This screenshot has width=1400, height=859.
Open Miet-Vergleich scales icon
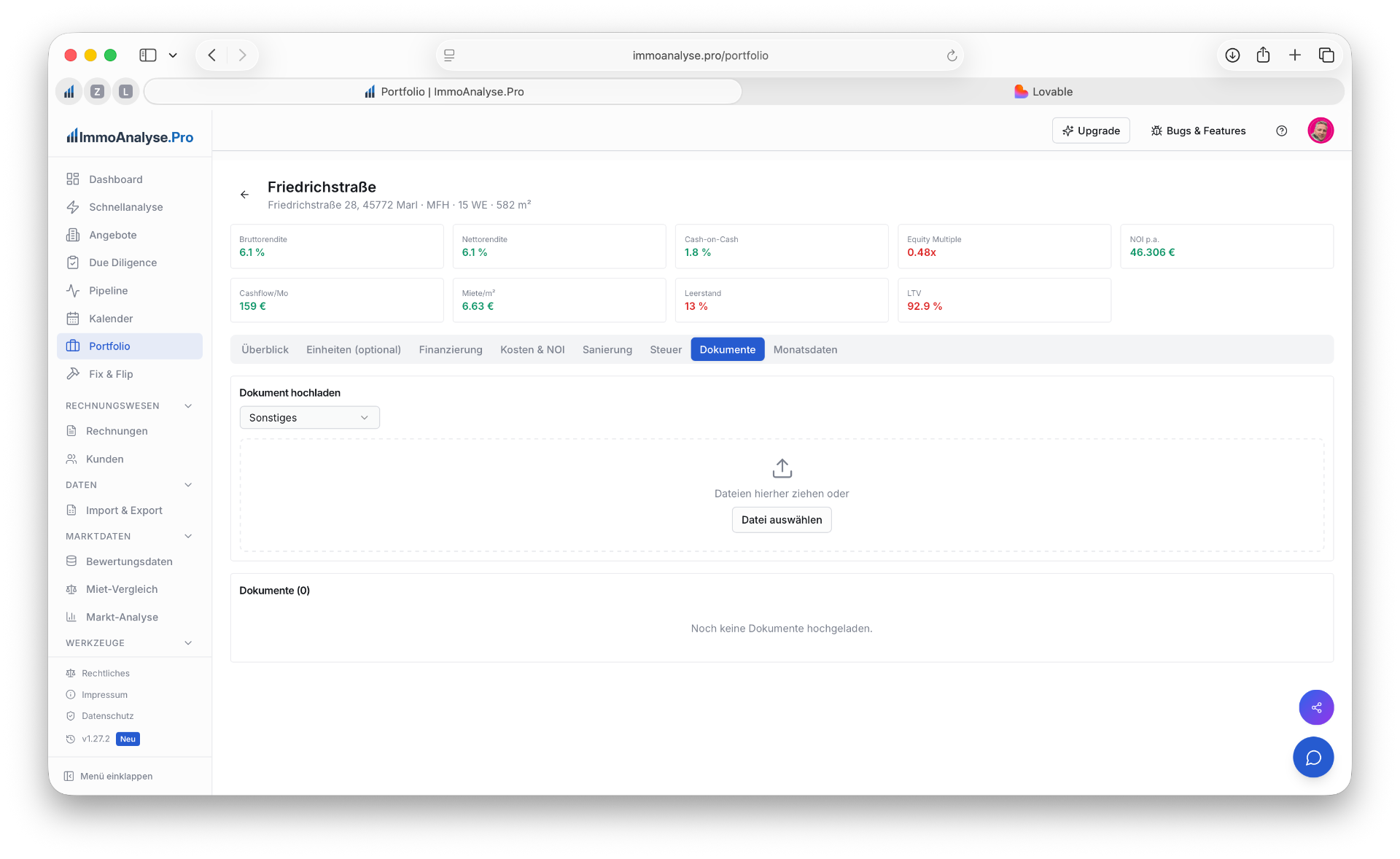71,589
